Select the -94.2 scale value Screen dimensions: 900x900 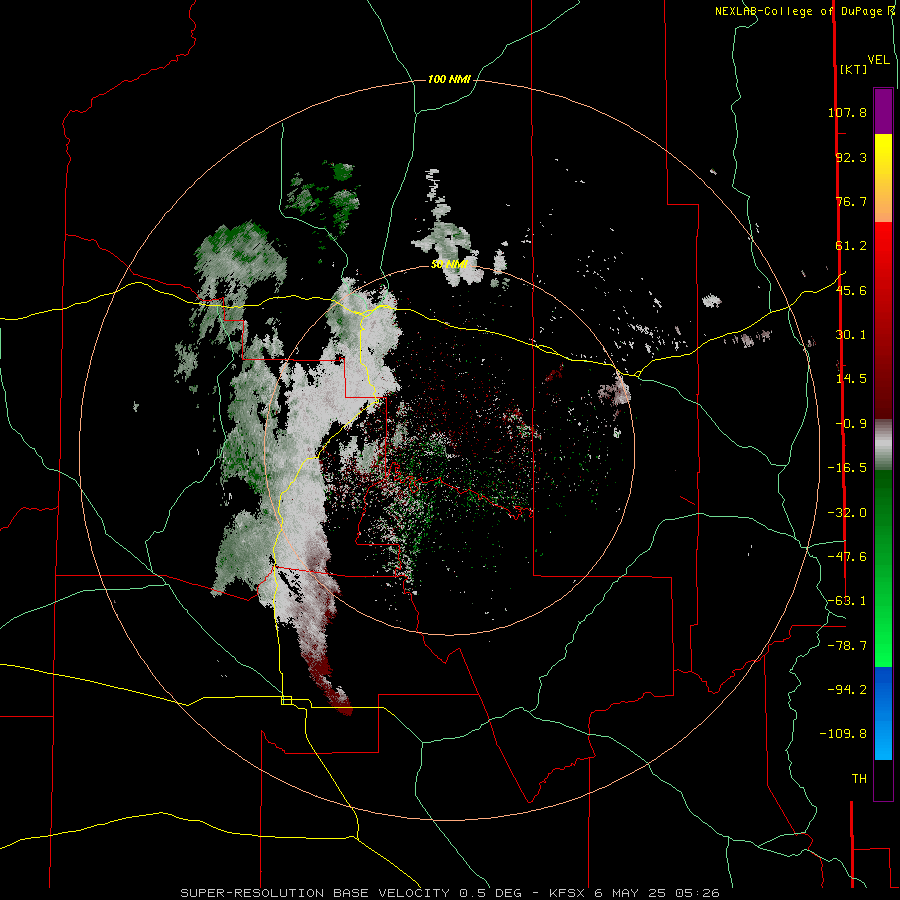(847, 689)
